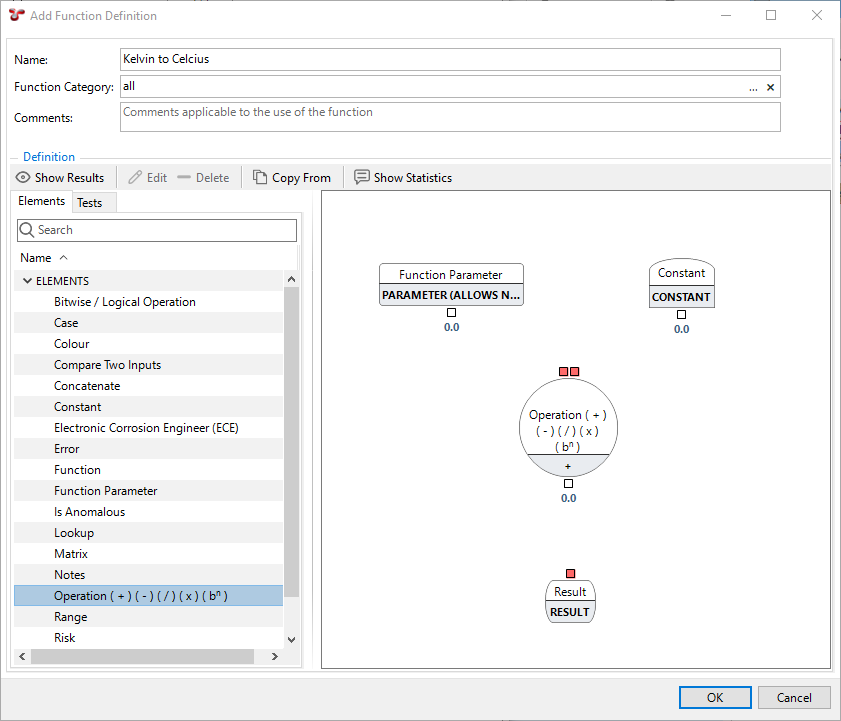Click the Delete minus icon
Viewport: 841px width, 721px height.
(184, 178)
